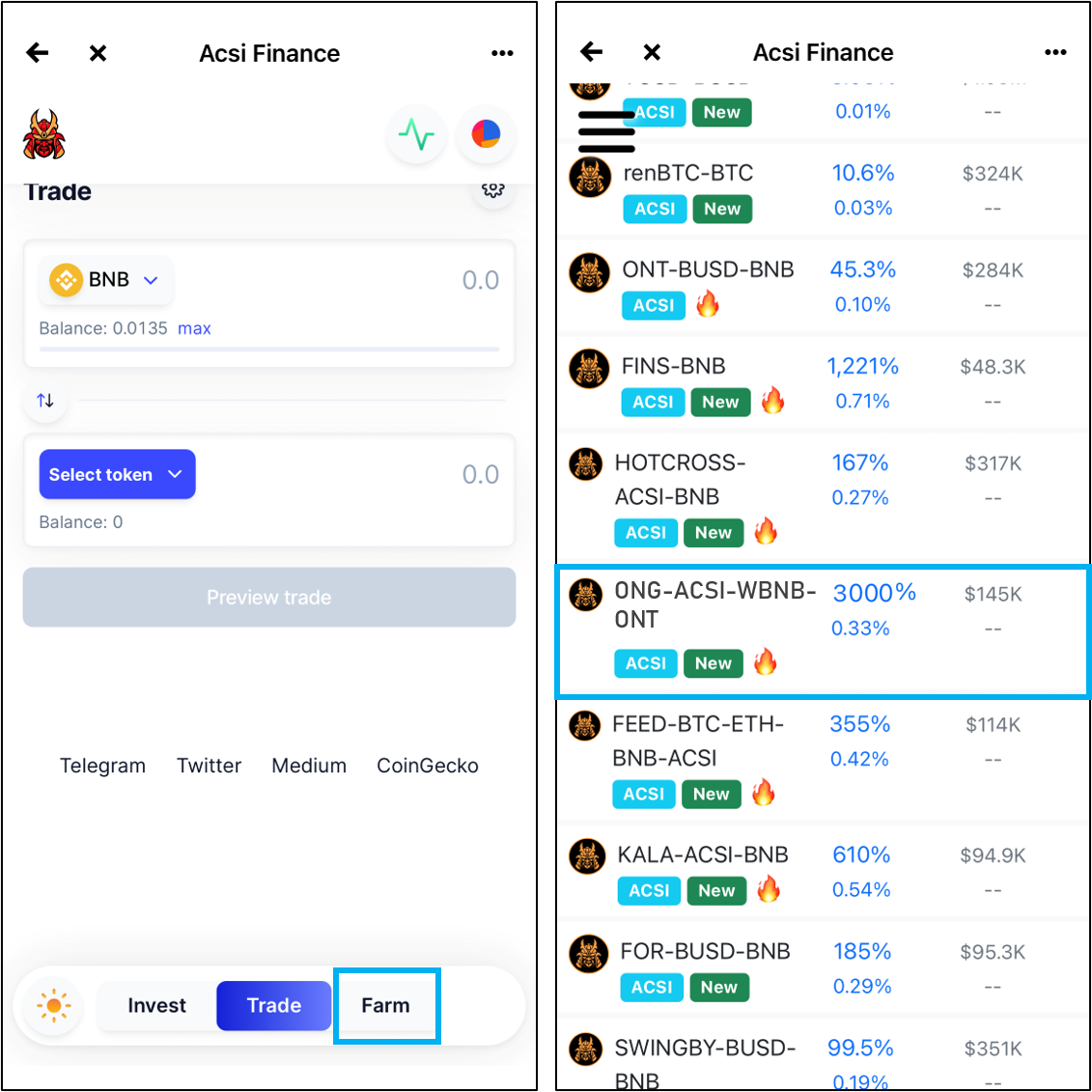The height and width of the screenshot is (1092, 1092).
Task: Open the green activity pulse icon
Action: [416, 134]
